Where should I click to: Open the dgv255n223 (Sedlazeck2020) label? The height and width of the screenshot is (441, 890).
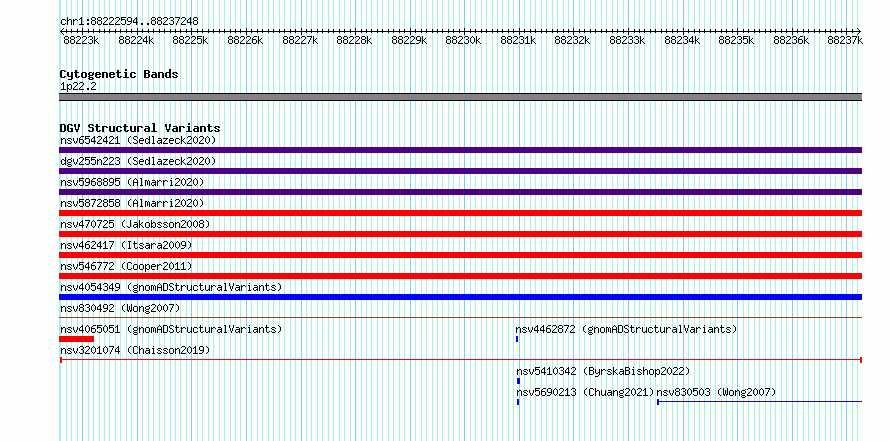coord(138,161)
